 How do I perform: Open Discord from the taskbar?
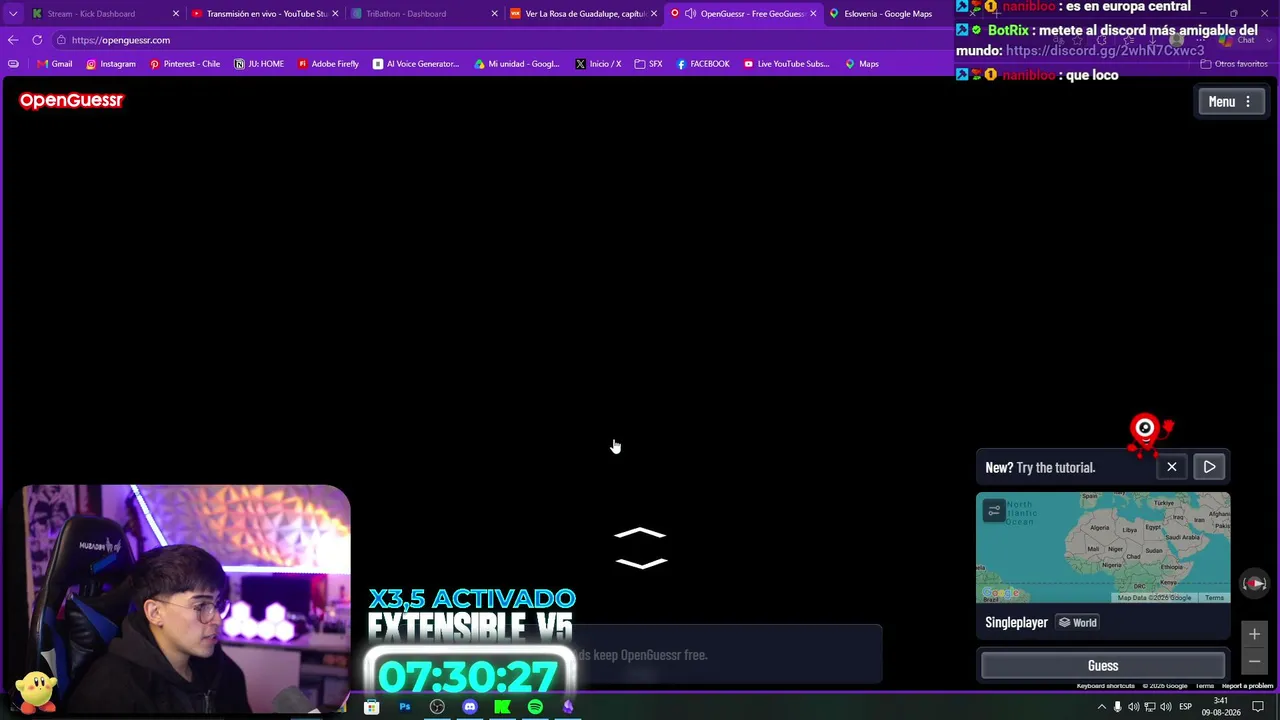coord(470,707)
